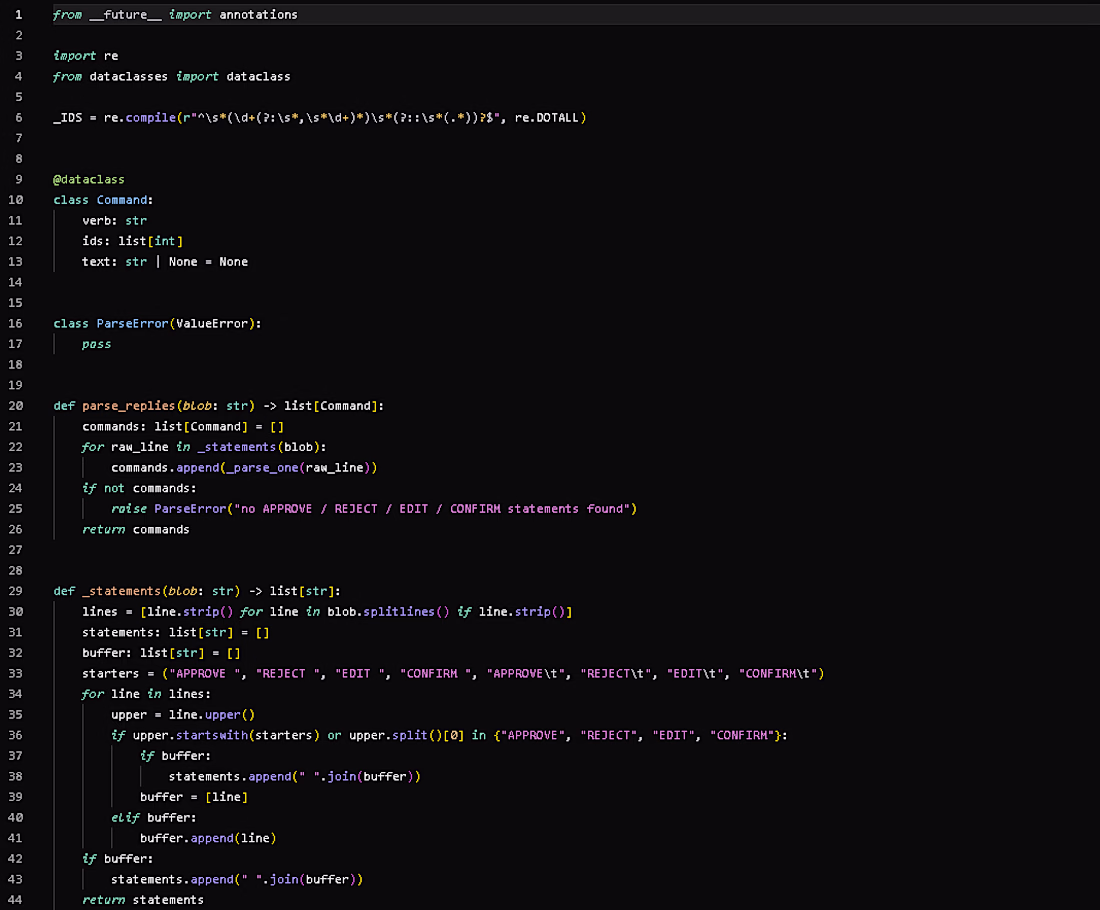Image resolution: width=1100 pixels, height=910 pixels.
Task: Click 'buffer = [line]' assignment
Action: pyautogui.click(x=194, y=797)
